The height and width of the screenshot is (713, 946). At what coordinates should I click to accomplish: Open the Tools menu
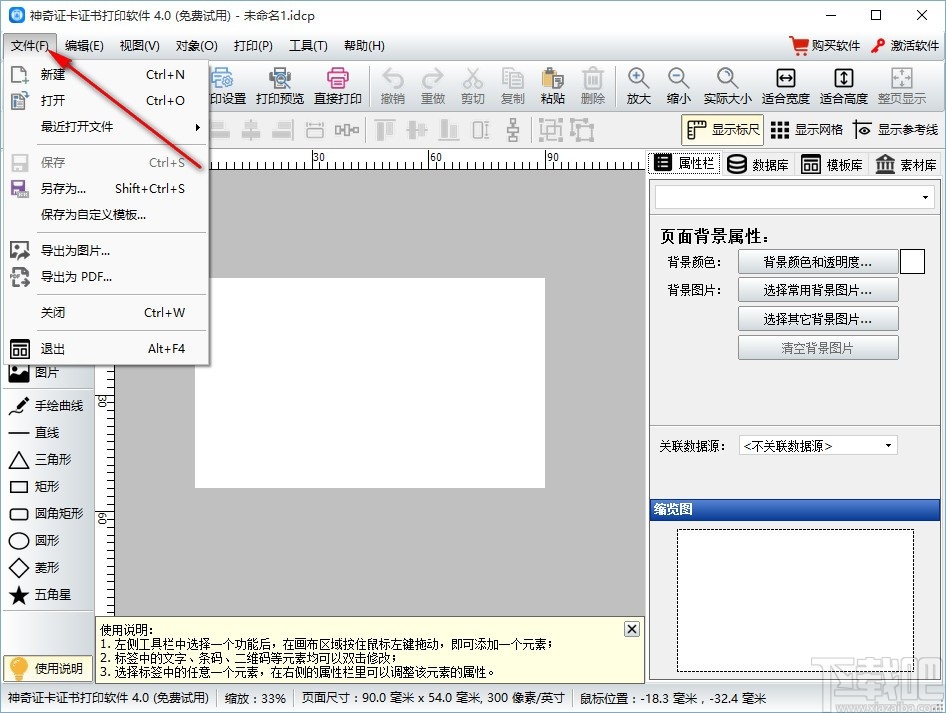click(308, 46)
